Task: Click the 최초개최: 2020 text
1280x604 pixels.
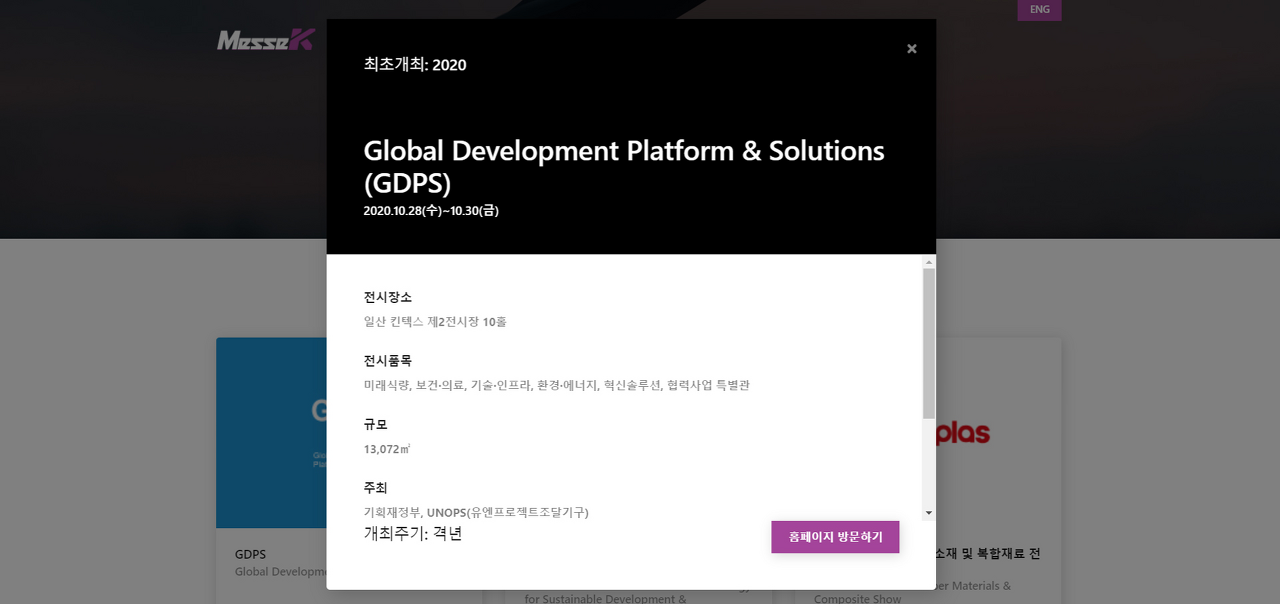Action: tap(415, 65)
